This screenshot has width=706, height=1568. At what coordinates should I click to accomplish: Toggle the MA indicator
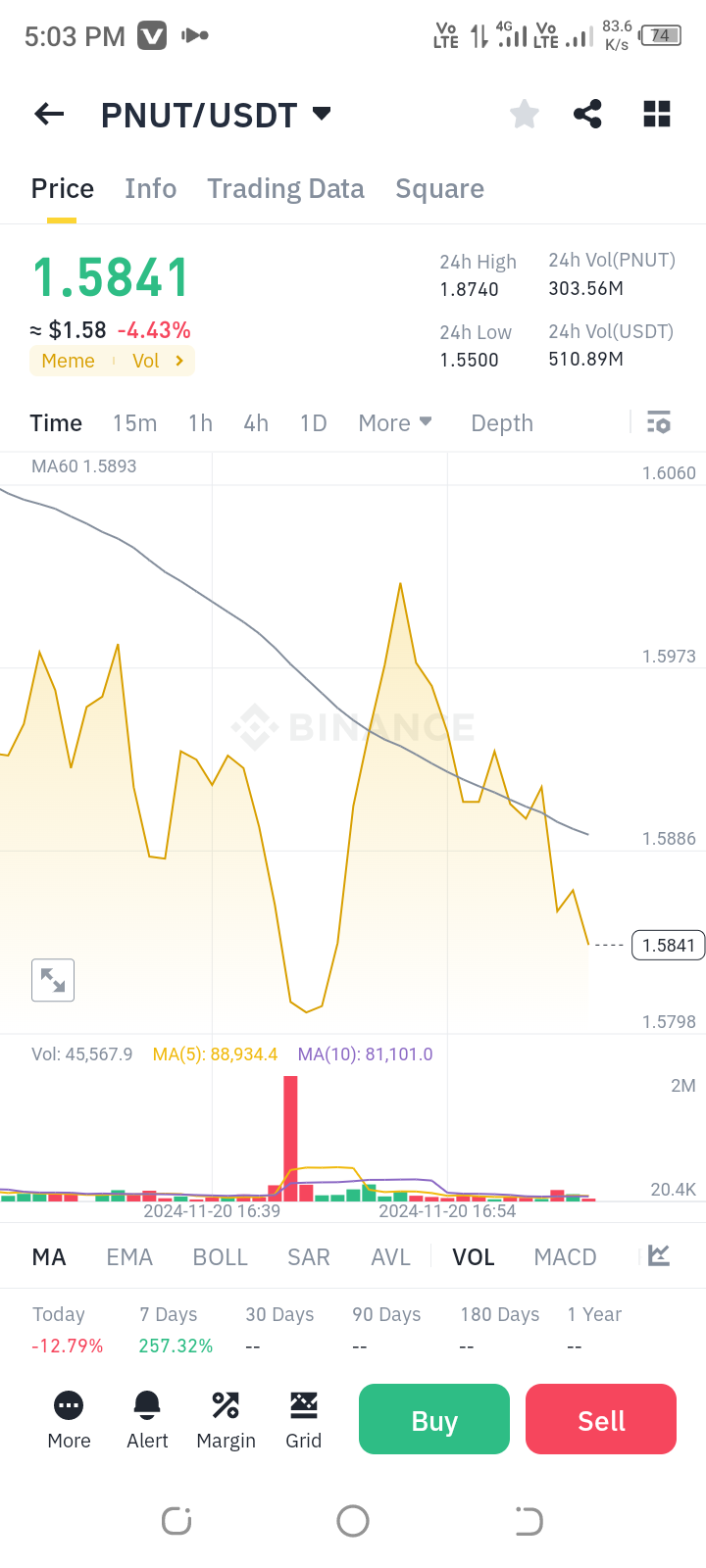pyautogui.click(x=49, y=1257)
